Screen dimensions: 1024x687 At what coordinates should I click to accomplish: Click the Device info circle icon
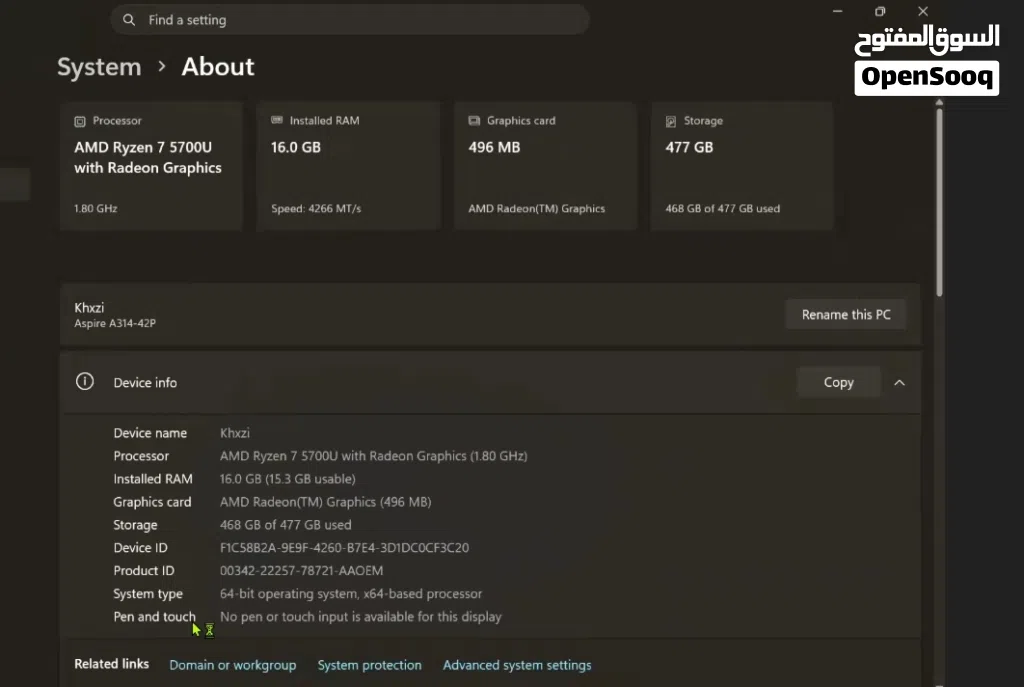85,381
